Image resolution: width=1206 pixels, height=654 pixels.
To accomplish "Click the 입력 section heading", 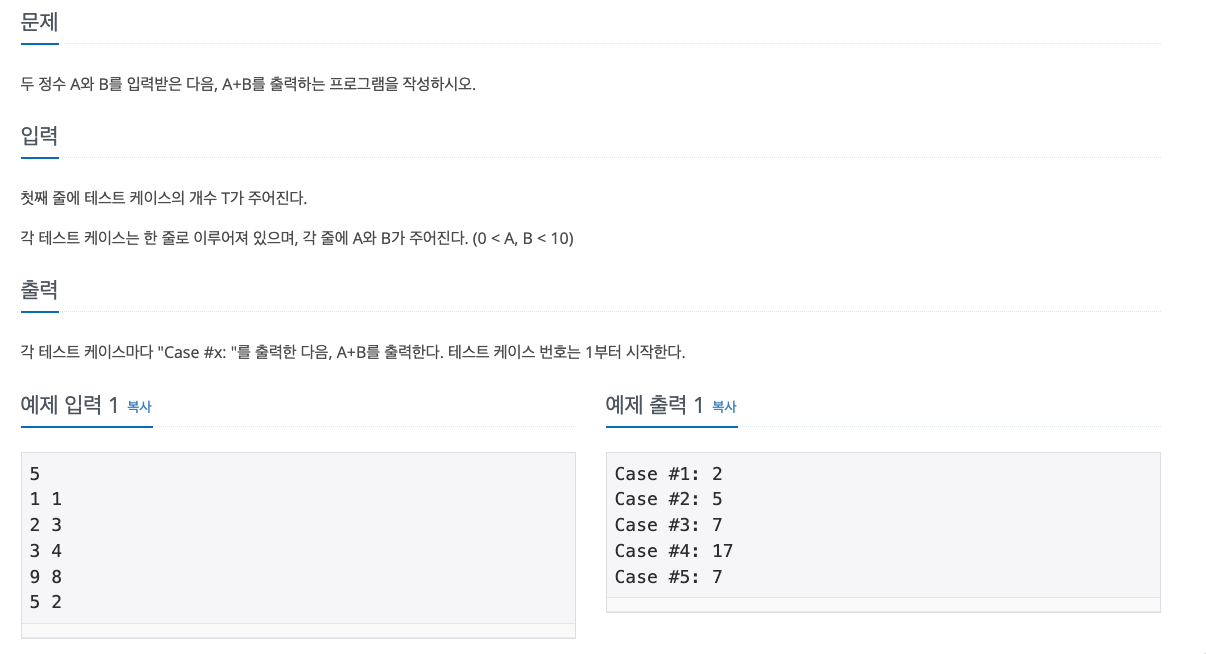I will (39, 136).
